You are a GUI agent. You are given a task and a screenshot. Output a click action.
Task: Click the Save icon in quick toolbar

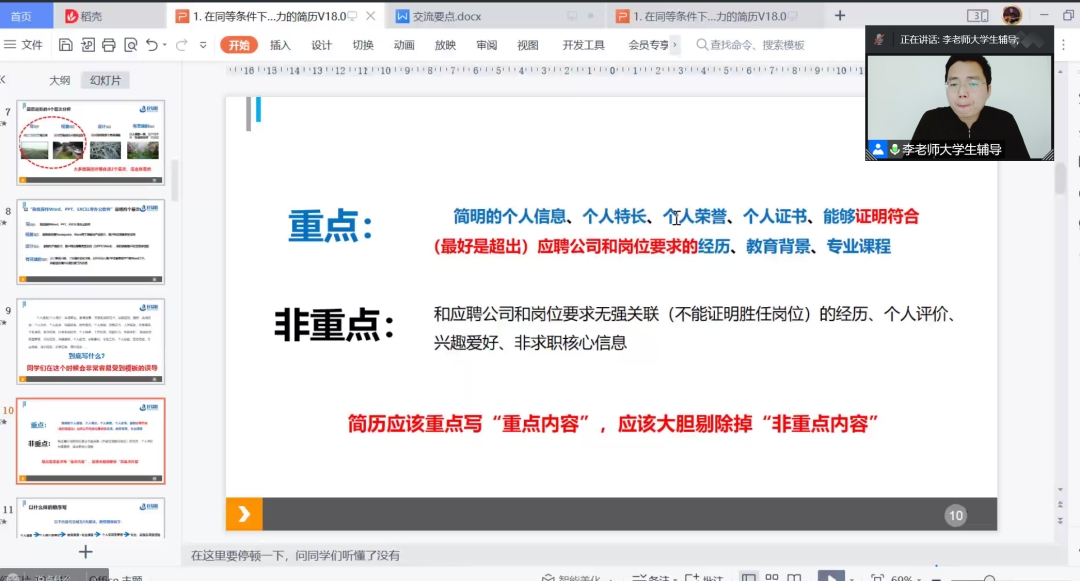[x=66, y=45]
